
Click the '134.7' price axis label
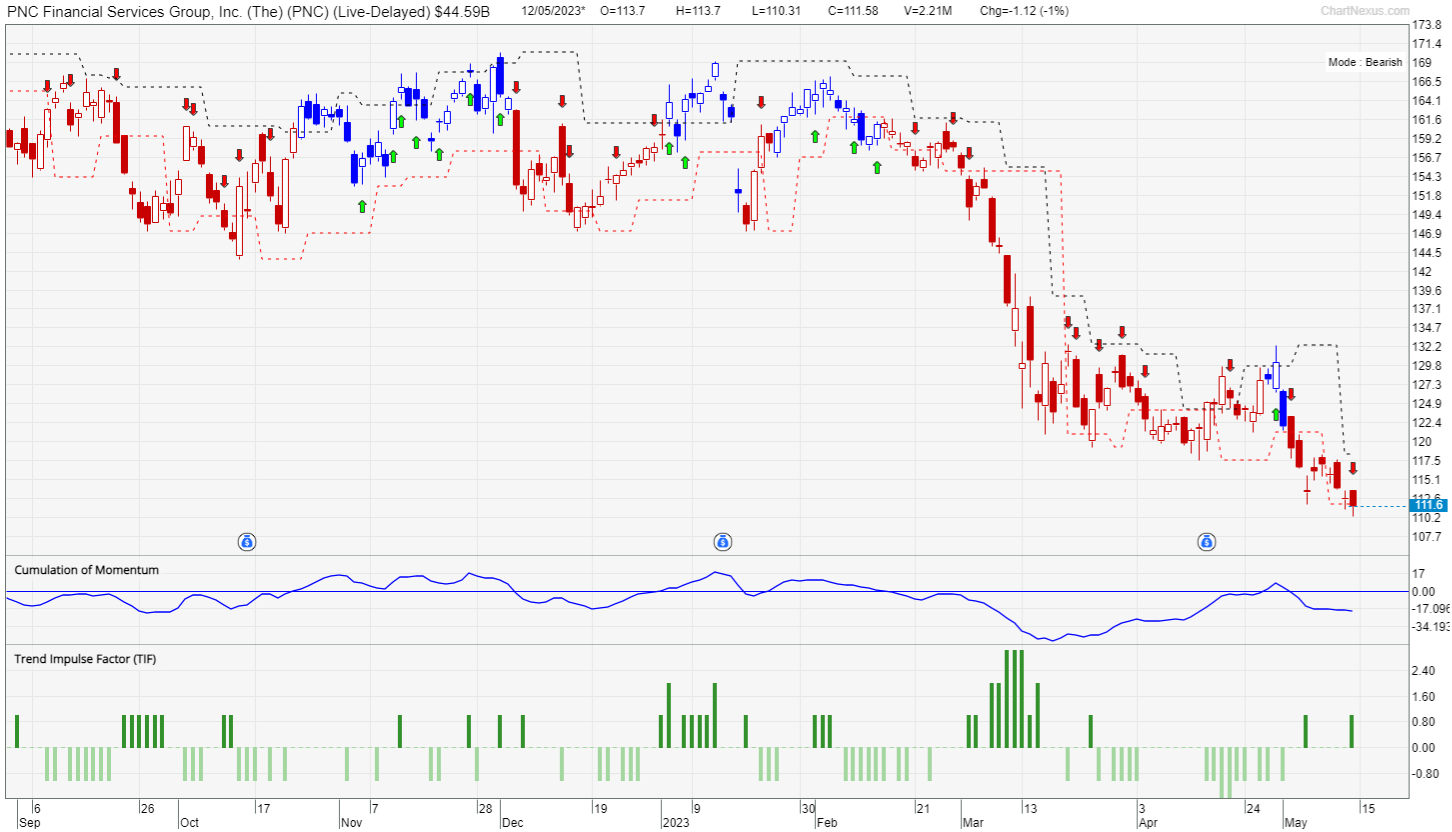(x=1427, y=328)
